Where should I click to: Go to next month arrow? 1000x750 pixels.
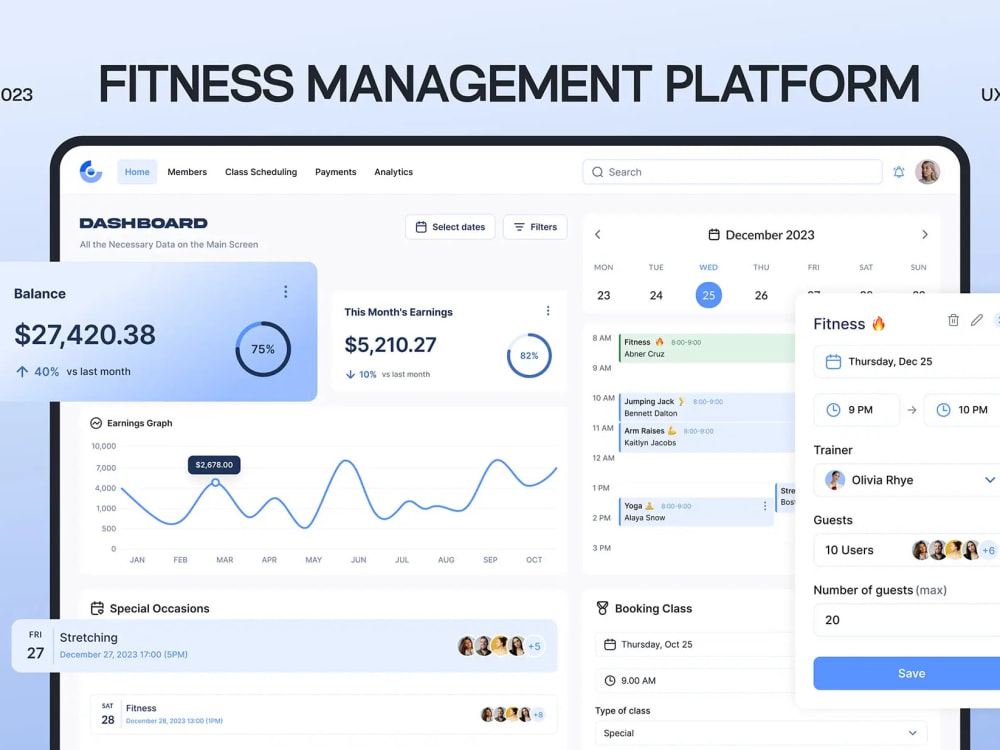[925, 235]
